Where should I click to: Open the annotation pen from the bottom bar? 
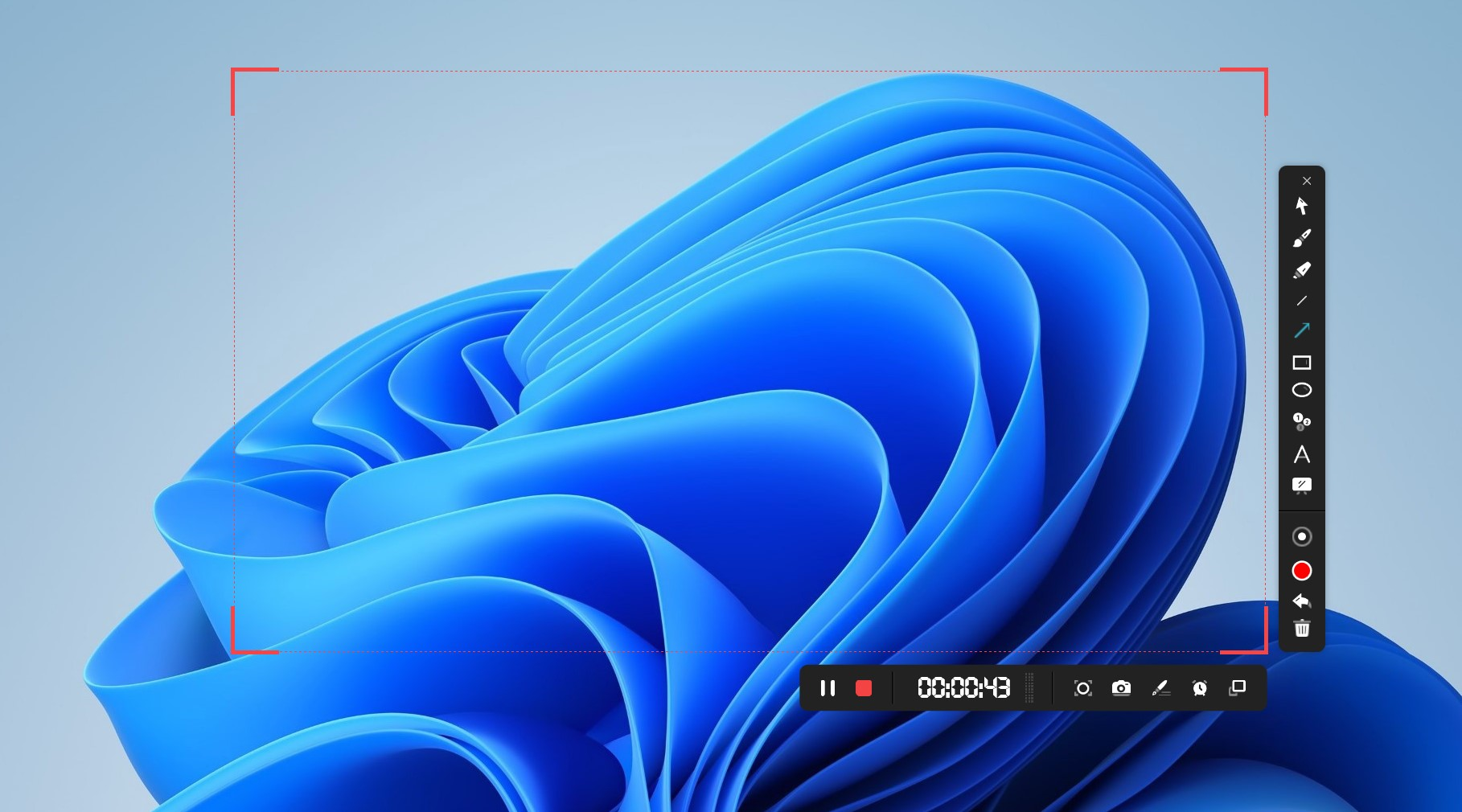(1160, 688)
